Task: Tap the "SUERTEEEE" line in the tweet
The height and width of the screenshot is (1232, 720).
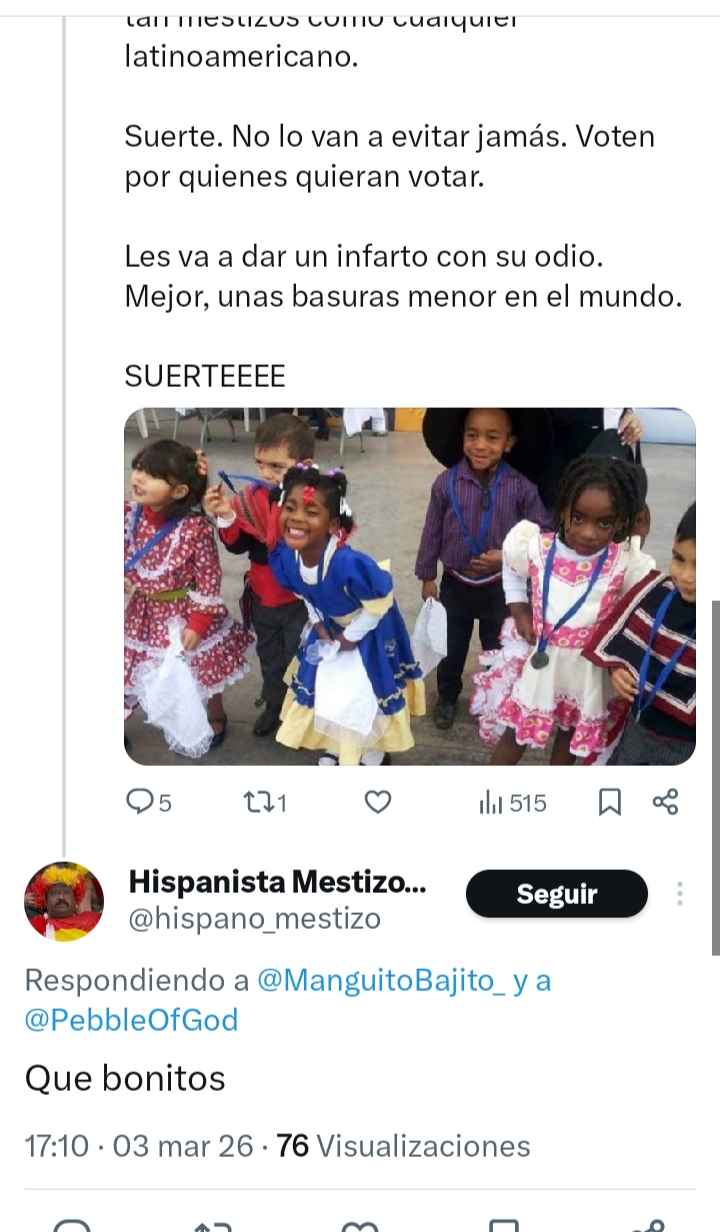Action: tap(205, 376)
